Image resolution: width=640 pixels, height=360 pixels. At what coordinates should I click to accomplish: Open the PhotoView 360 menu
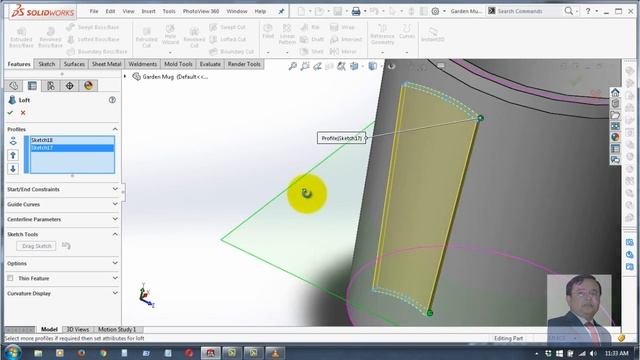(201, 11)
